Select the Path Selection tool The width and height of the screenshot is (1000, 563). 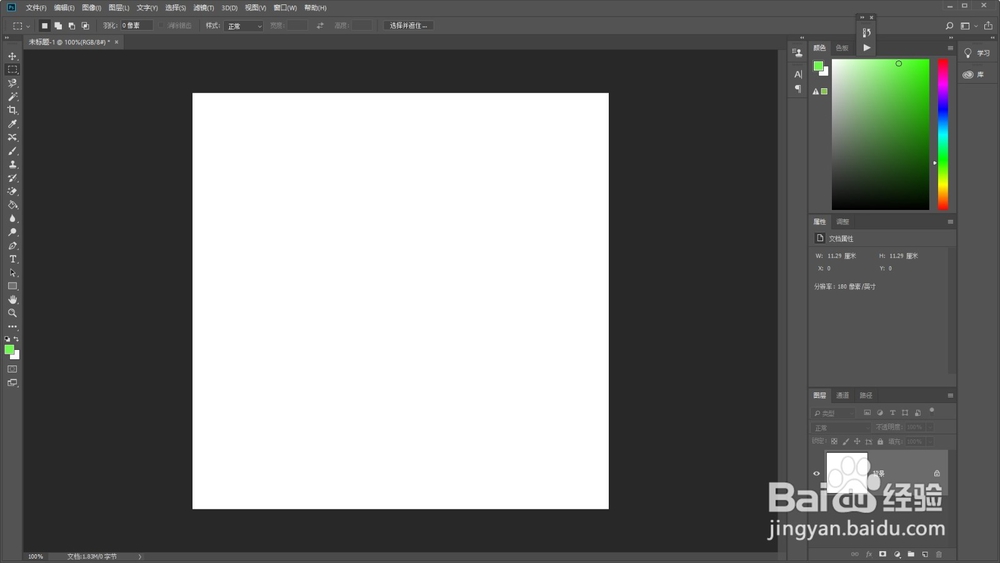(x=12, y=273)
